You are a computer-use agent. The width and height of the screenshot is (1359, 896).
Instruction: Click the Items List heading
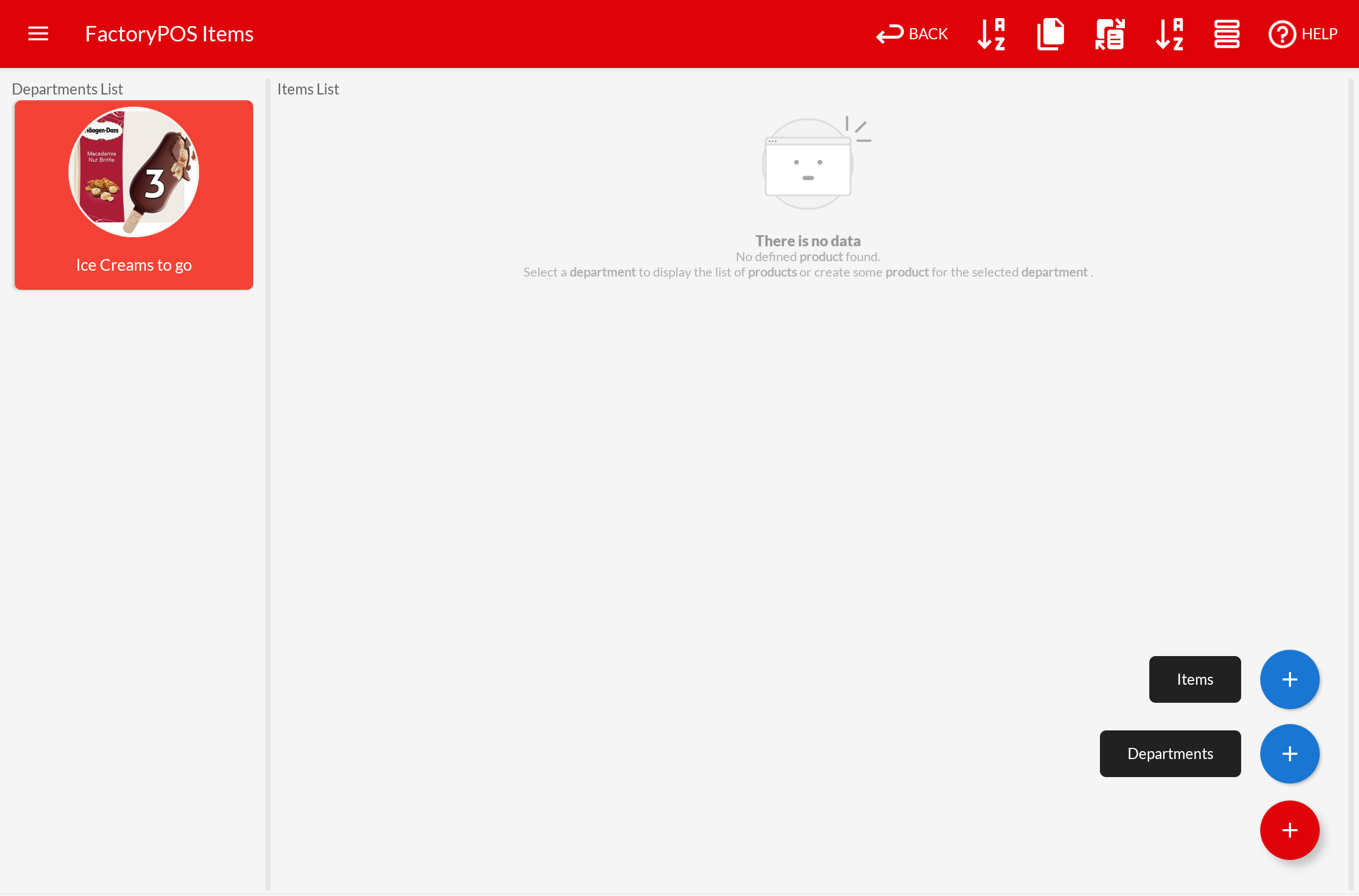click(x=308, y=89)
